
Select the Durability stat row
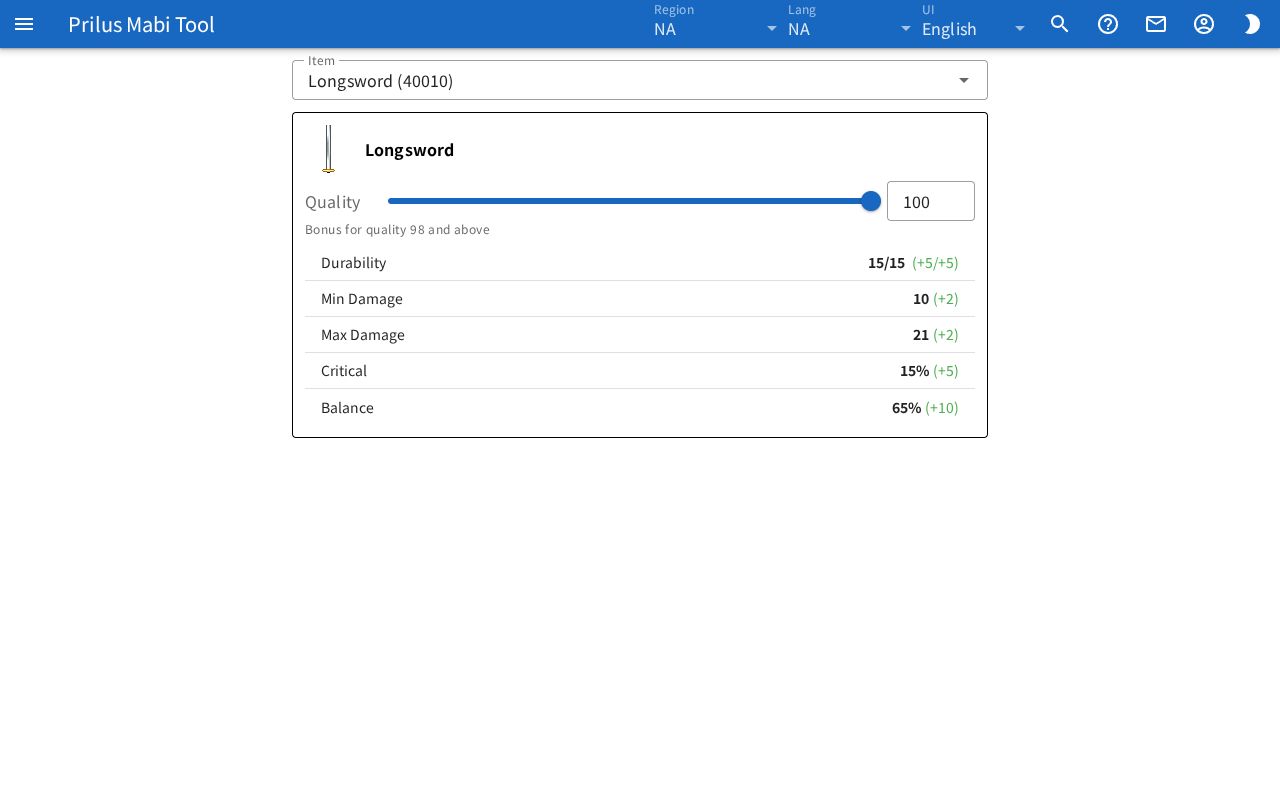(x=640, y=263)
